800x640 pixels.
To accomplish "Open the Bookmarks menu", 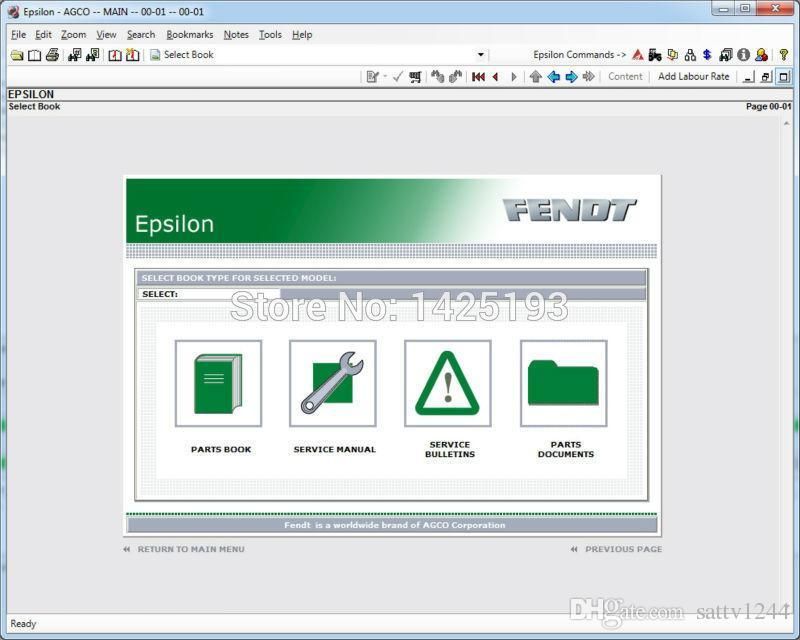I will pos(190,34).
